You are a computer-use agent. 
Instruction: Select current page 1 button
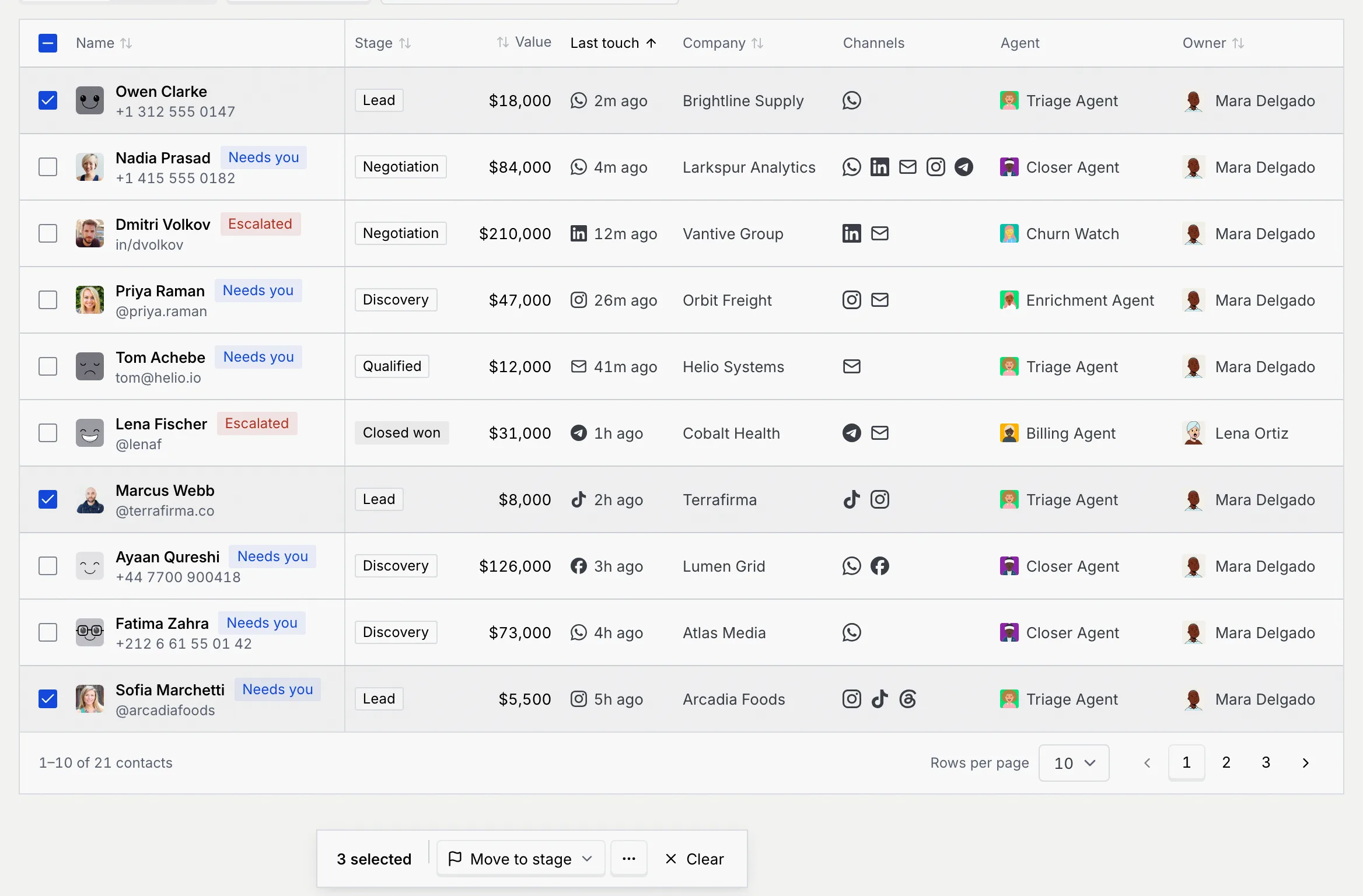coord(1186,762)
